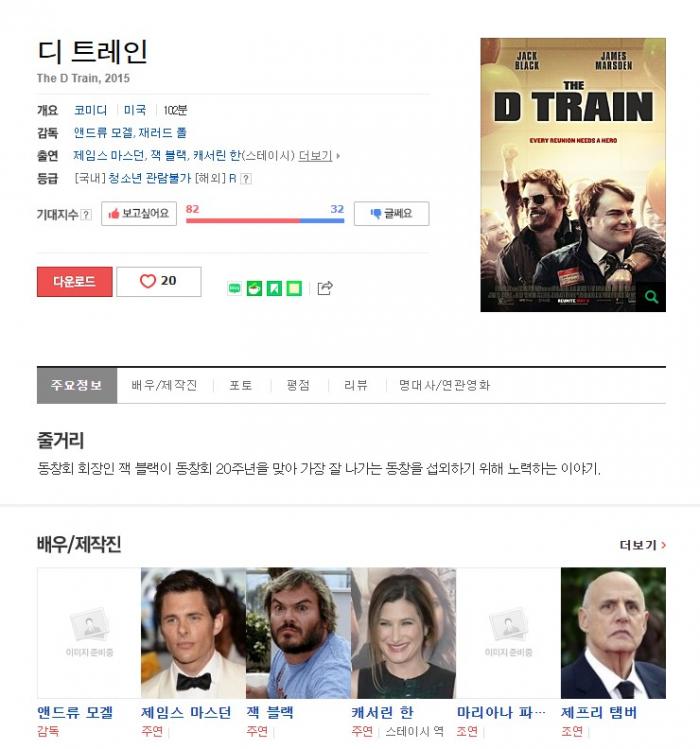
Task: Open the 평점 tab
Action: click(x=298, y=385)
